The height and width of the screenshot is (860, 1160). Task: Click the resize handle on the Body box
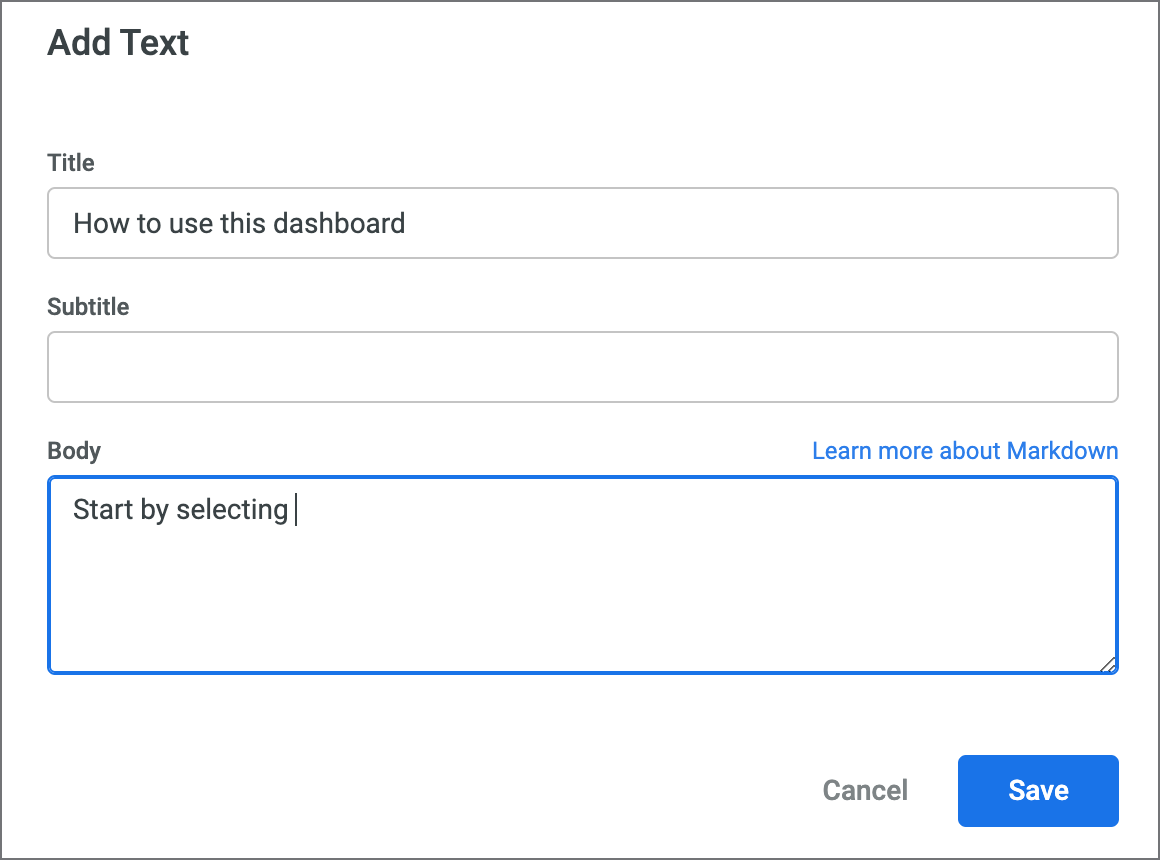(x=1108, y=663)
